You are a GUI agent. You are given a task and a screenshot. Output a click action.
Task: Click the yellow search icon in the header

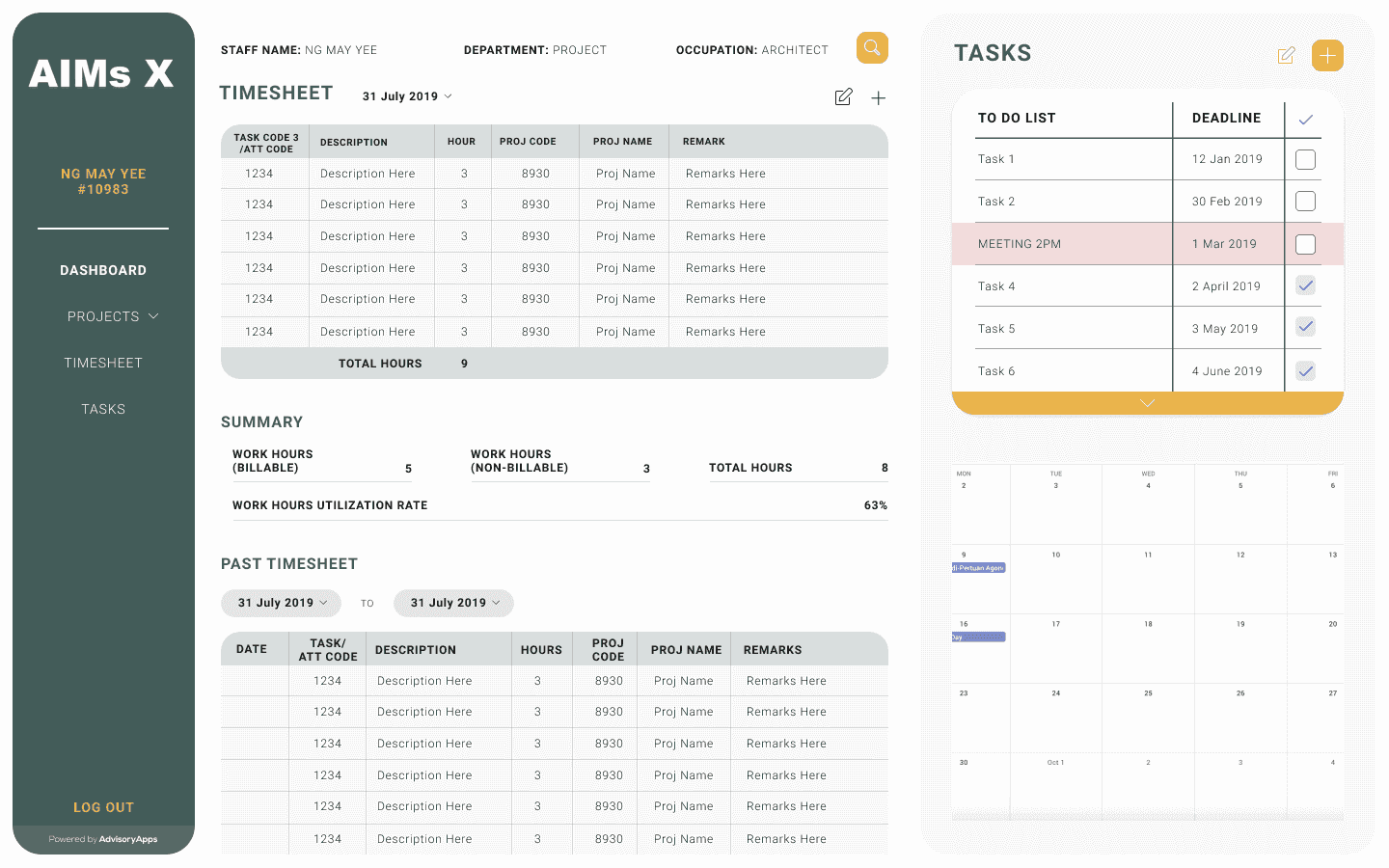(872, 47)
